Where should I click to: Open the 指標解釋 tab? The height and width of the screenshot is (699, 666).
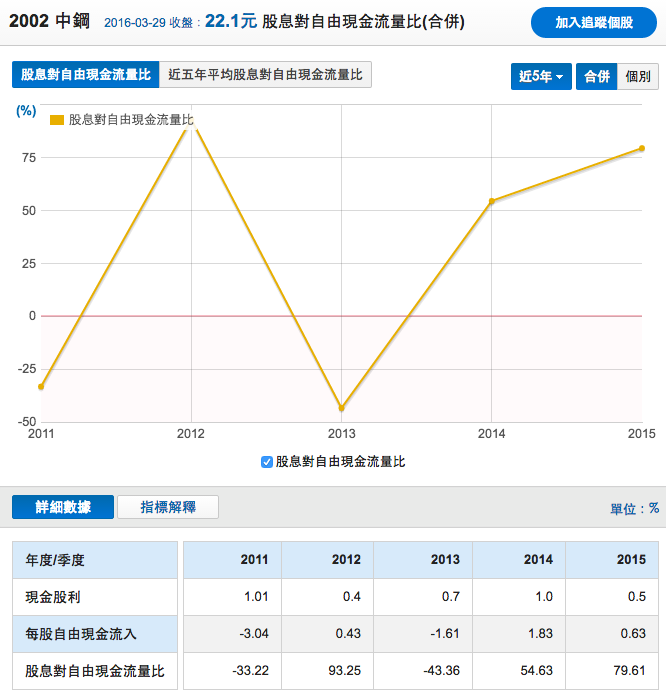pyautogui.click(x=168, y=507)
